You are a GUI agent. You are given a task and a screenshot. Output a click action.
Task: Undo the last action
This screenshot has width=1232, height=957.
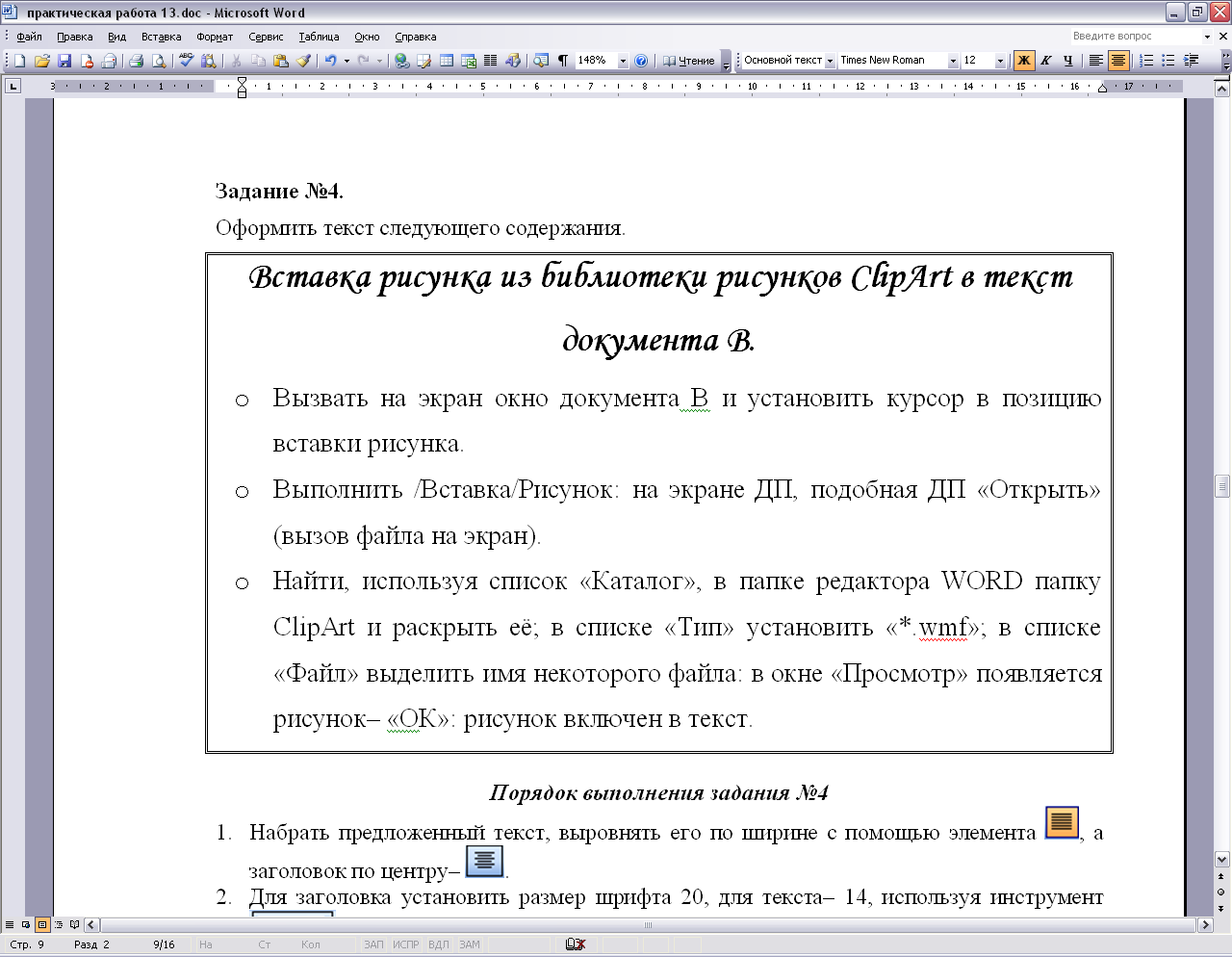(x=330, y=61)
